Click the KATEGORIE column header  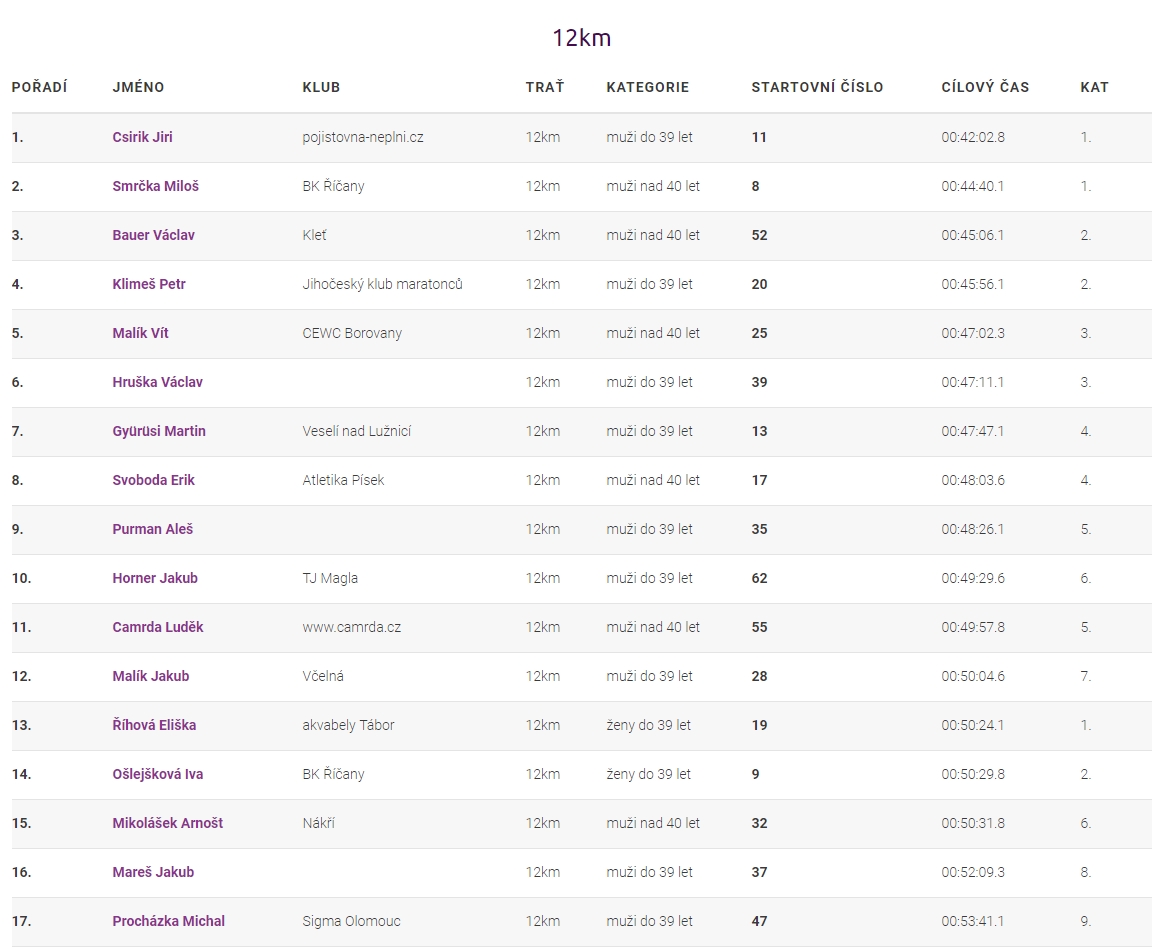point(648,87)
